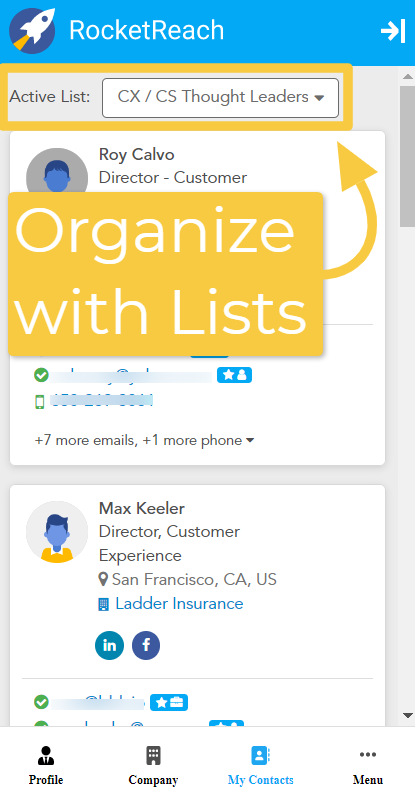Screen dimensions: 415x805
Task: Select the My Contacts tab
Action: (260, 765)
